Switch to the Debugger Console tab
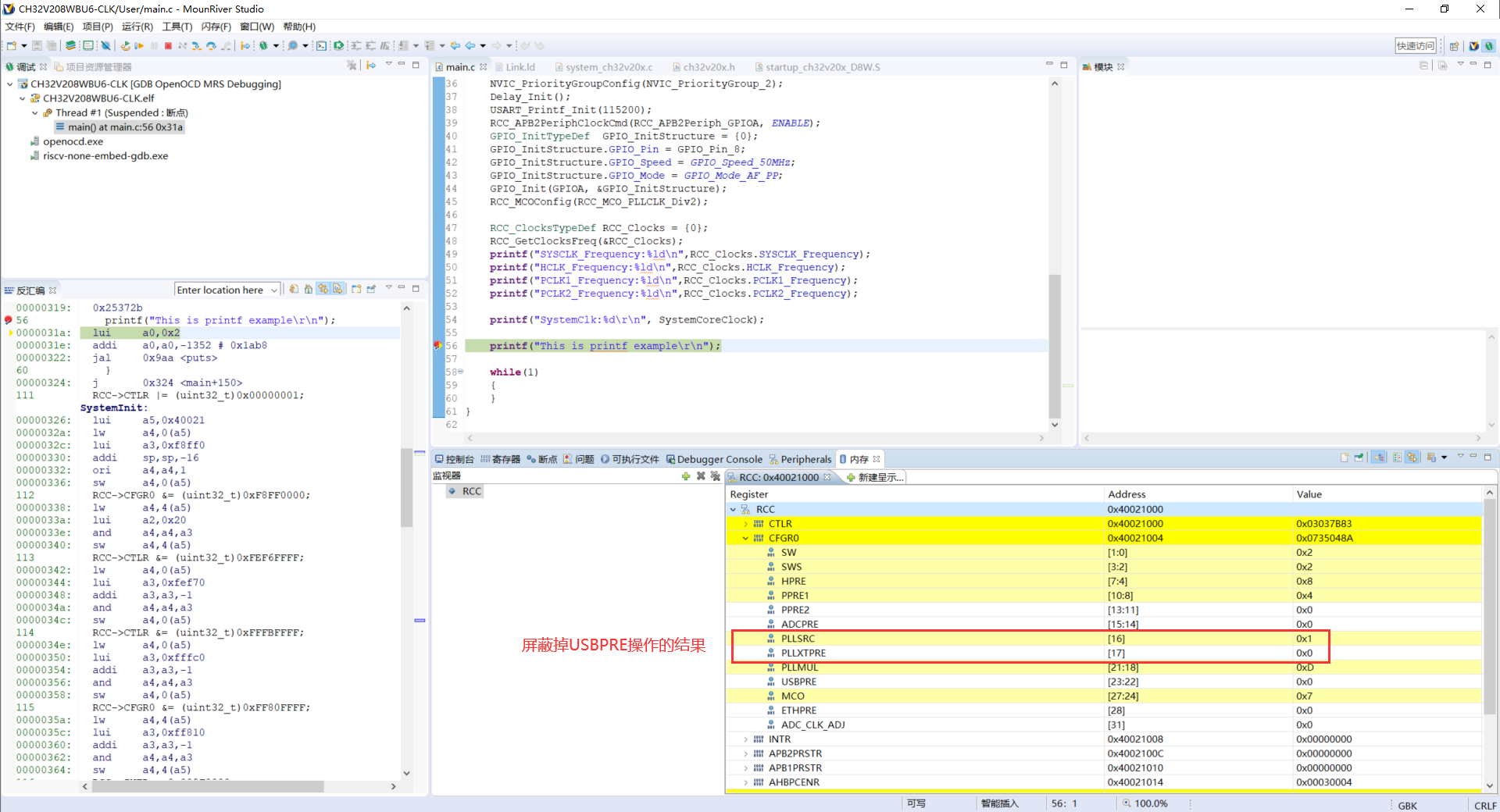1500x812 pixels. click(x=714, y=459)
